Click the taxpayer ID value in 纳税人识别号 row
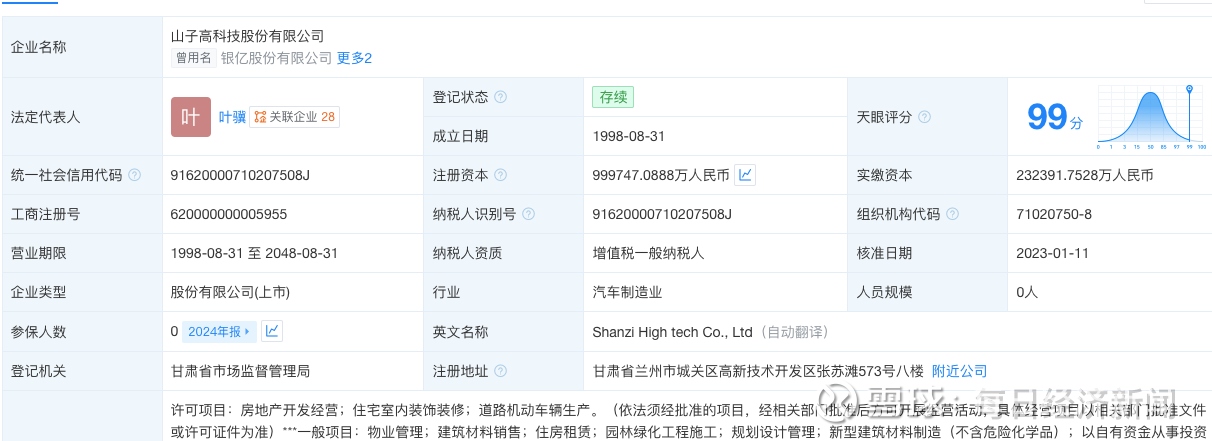The image size is (1212, 441). coord(662,214)
